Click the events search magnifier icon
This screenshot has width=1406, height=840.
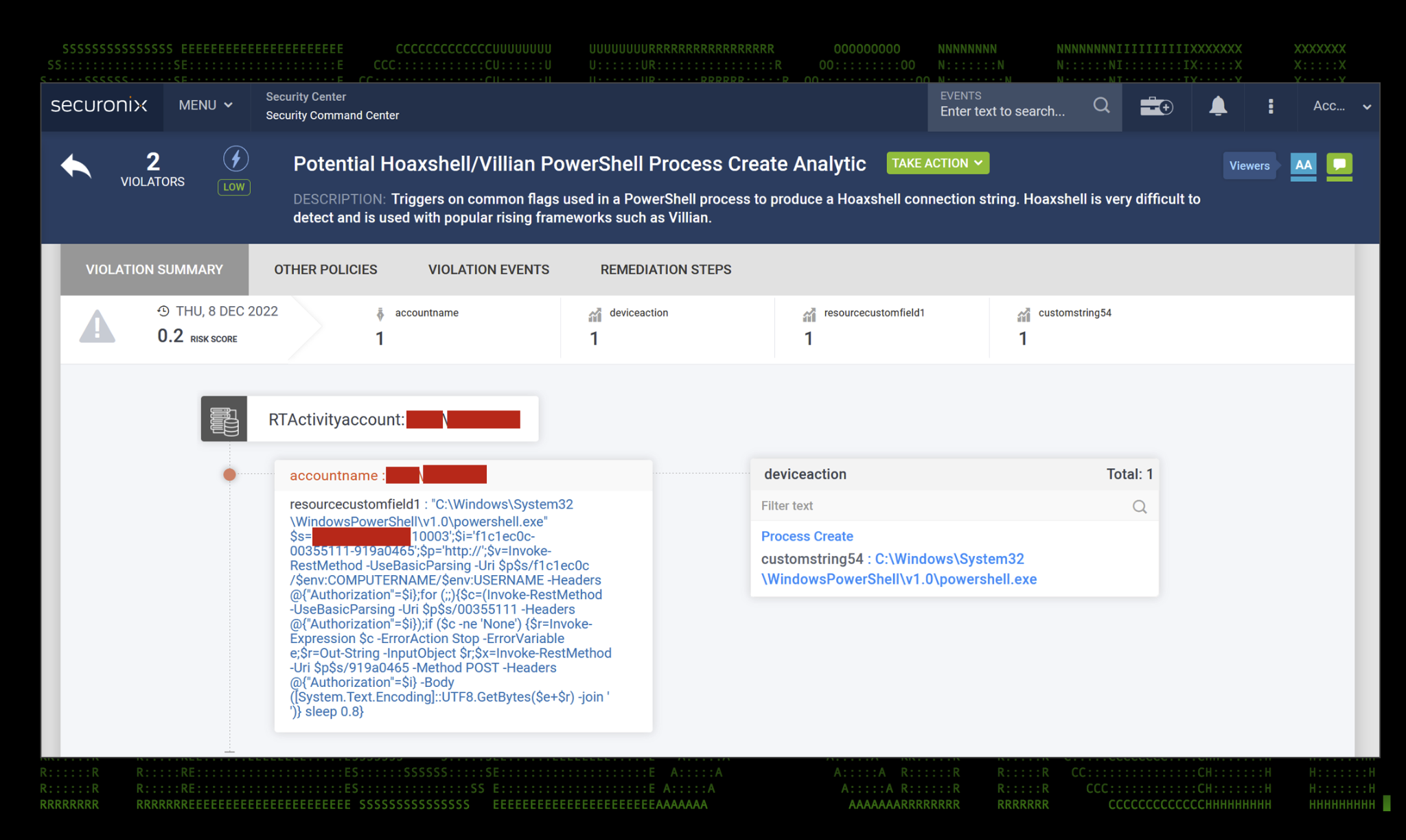pos(1101,106)
